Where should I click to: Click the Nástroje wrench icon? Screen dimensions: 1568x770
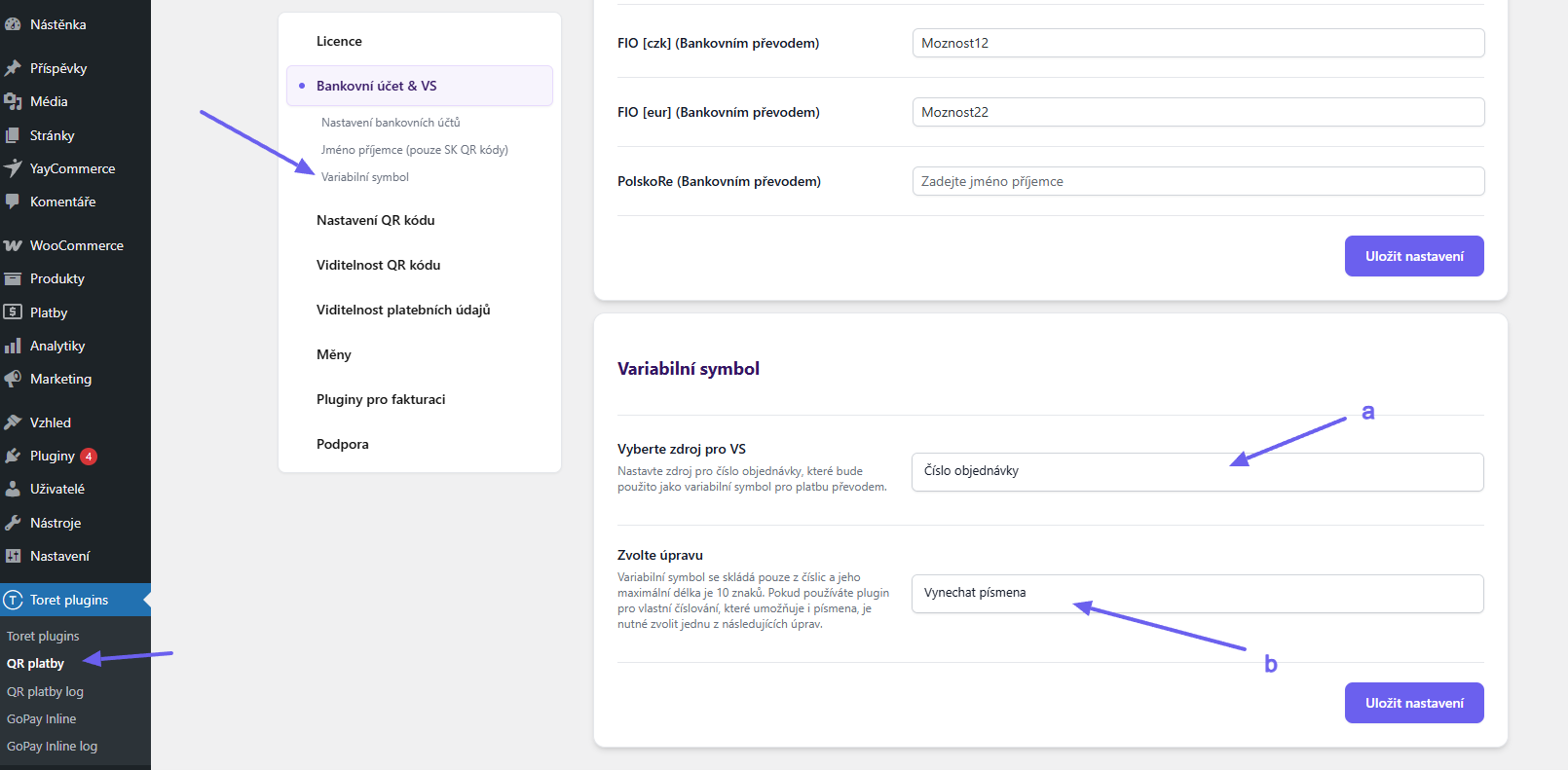13,523
